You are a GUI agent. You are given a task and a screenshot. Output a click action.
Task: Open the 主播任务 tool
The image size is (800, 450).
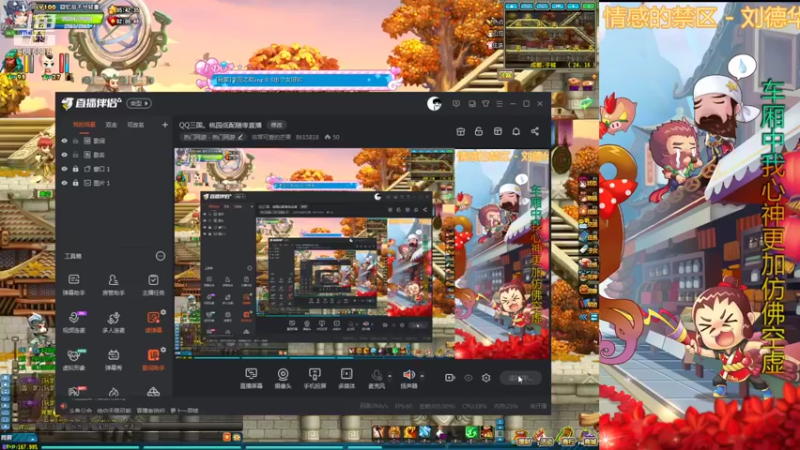[153, 284]
